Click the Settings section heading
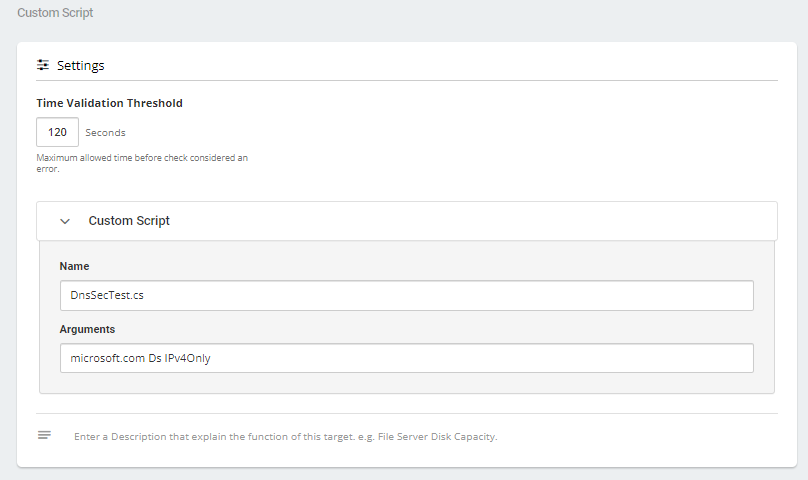The width and height of the screenshot is (808, 480). click(80, 65)
